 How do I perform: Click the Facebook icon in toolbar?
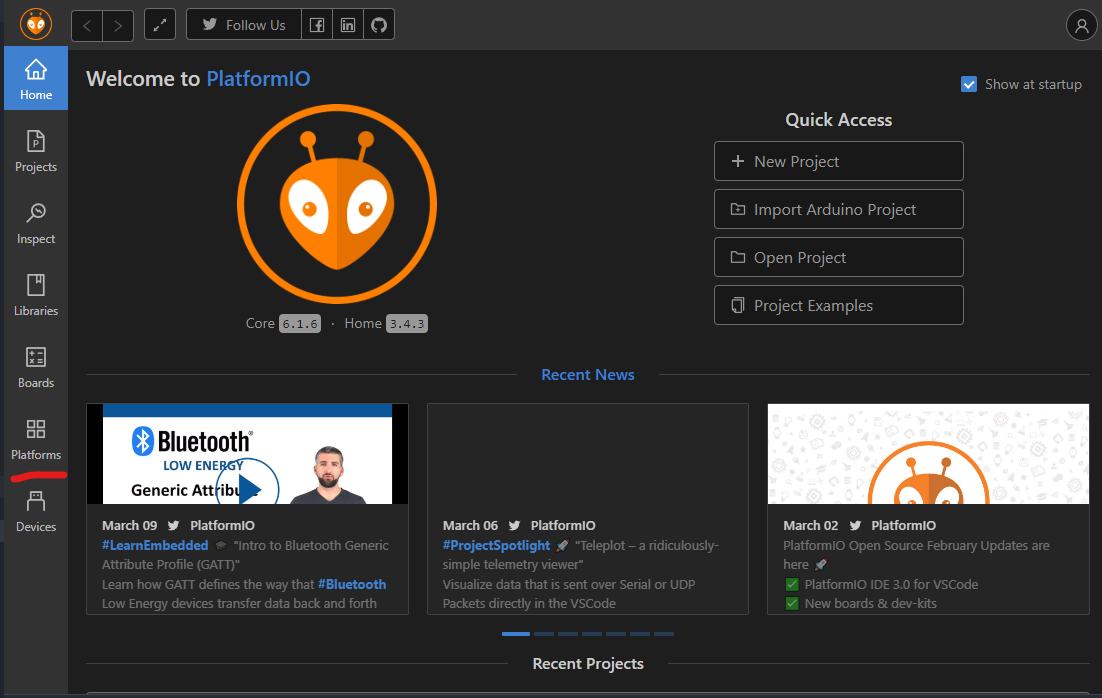click(317, 25)
